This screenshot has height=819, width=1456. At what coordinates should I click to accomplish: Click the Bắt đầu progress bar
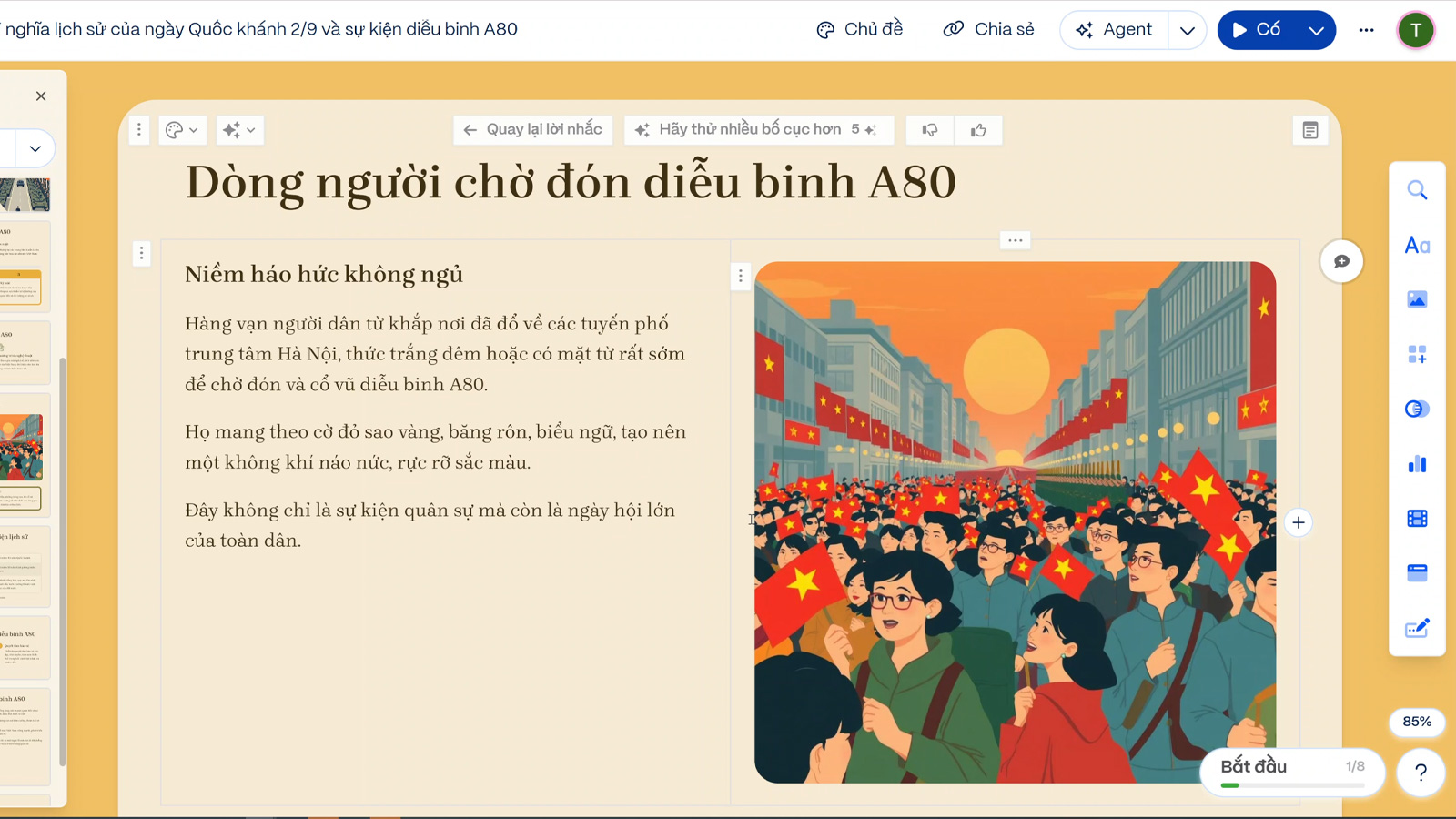pyautogui.click(x=1292, y=773)
